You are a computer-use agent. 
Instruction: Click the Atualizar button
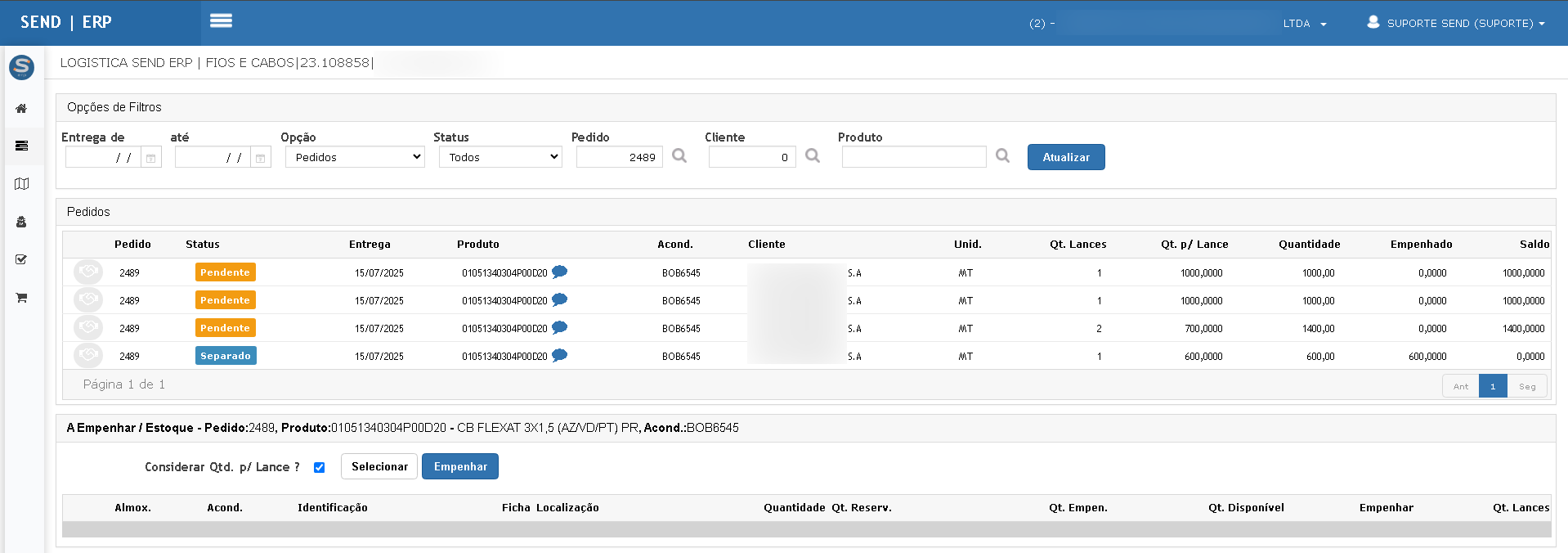click(1066, 157)
